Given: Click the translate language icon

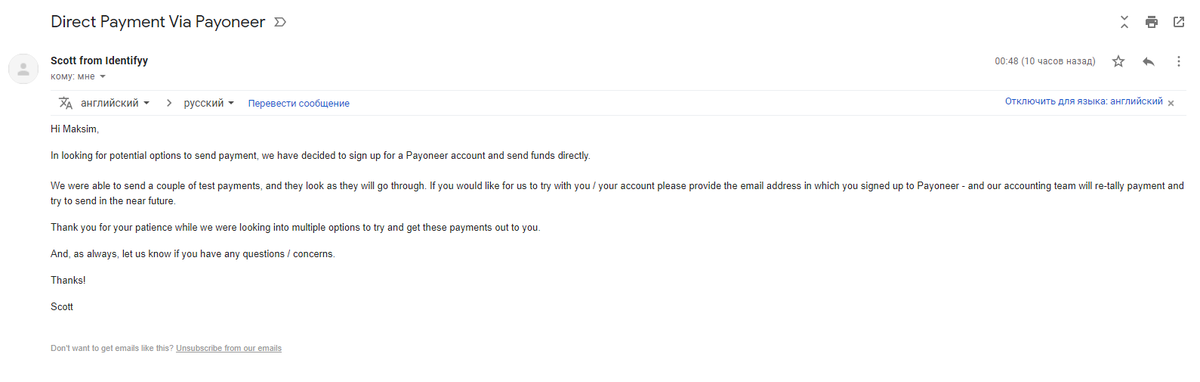Looking at the screenshot, I should (x=65, y=103).
